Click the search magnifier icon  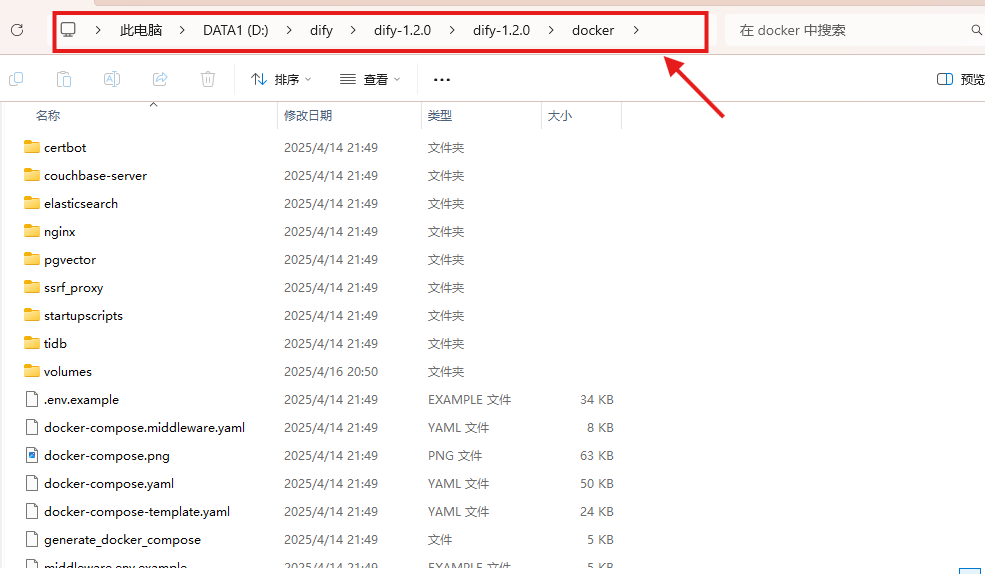coord(976,30)
